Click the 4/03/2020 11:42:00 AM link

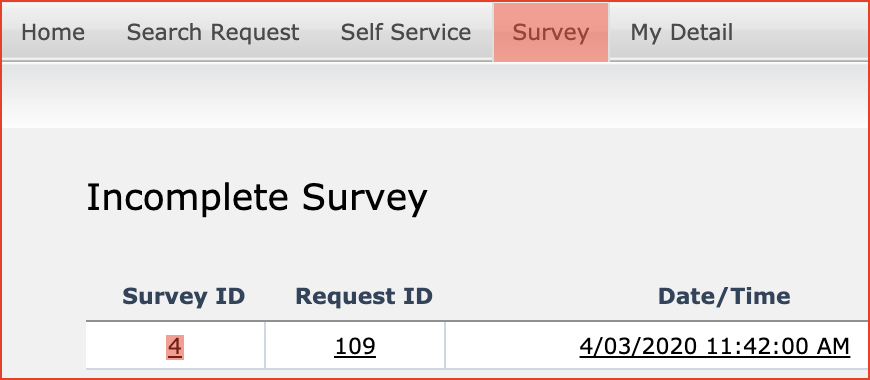[715, 347]
